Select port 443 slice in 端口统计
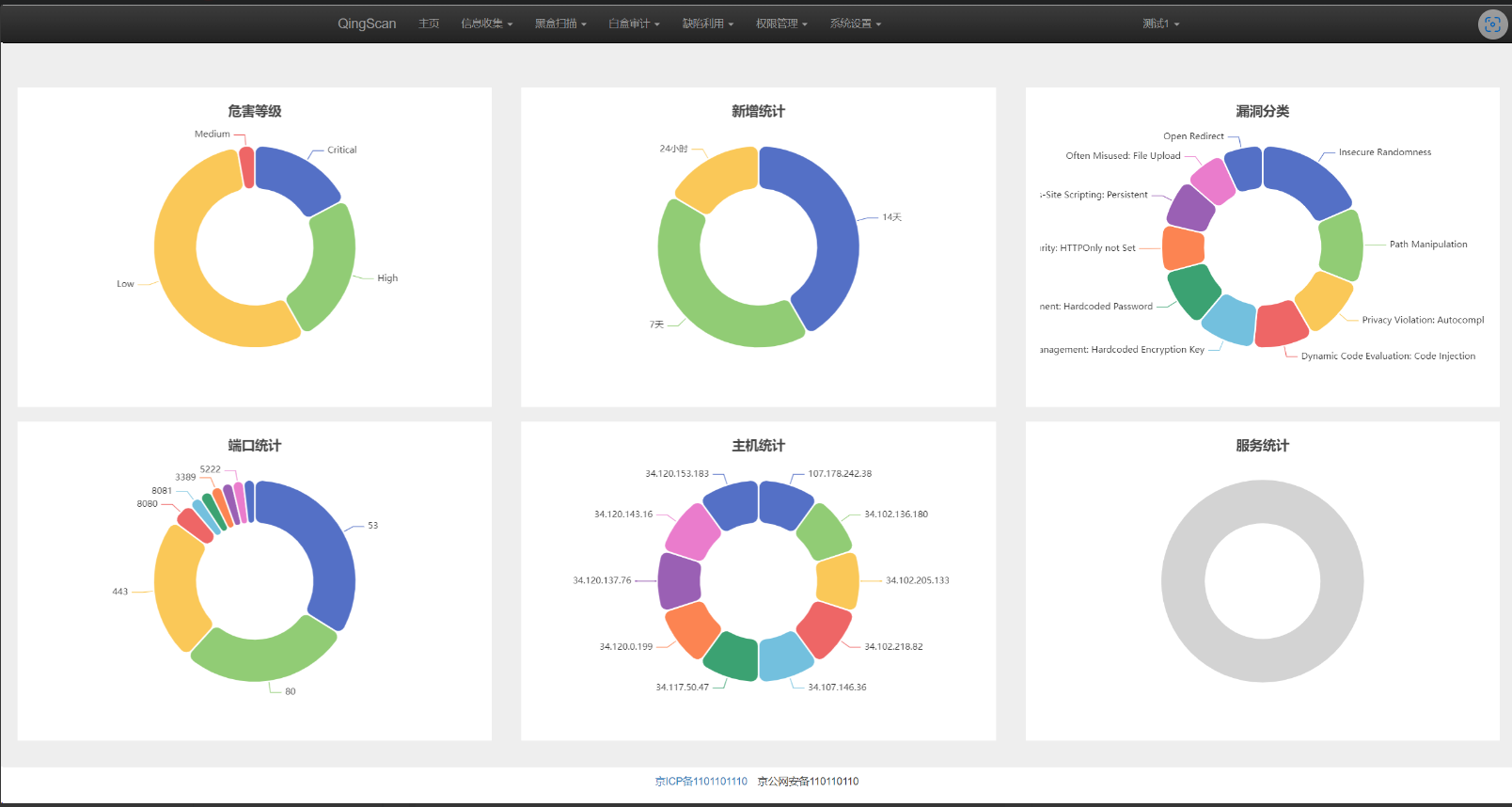1512x807 pixels. [x=179, y=588]
